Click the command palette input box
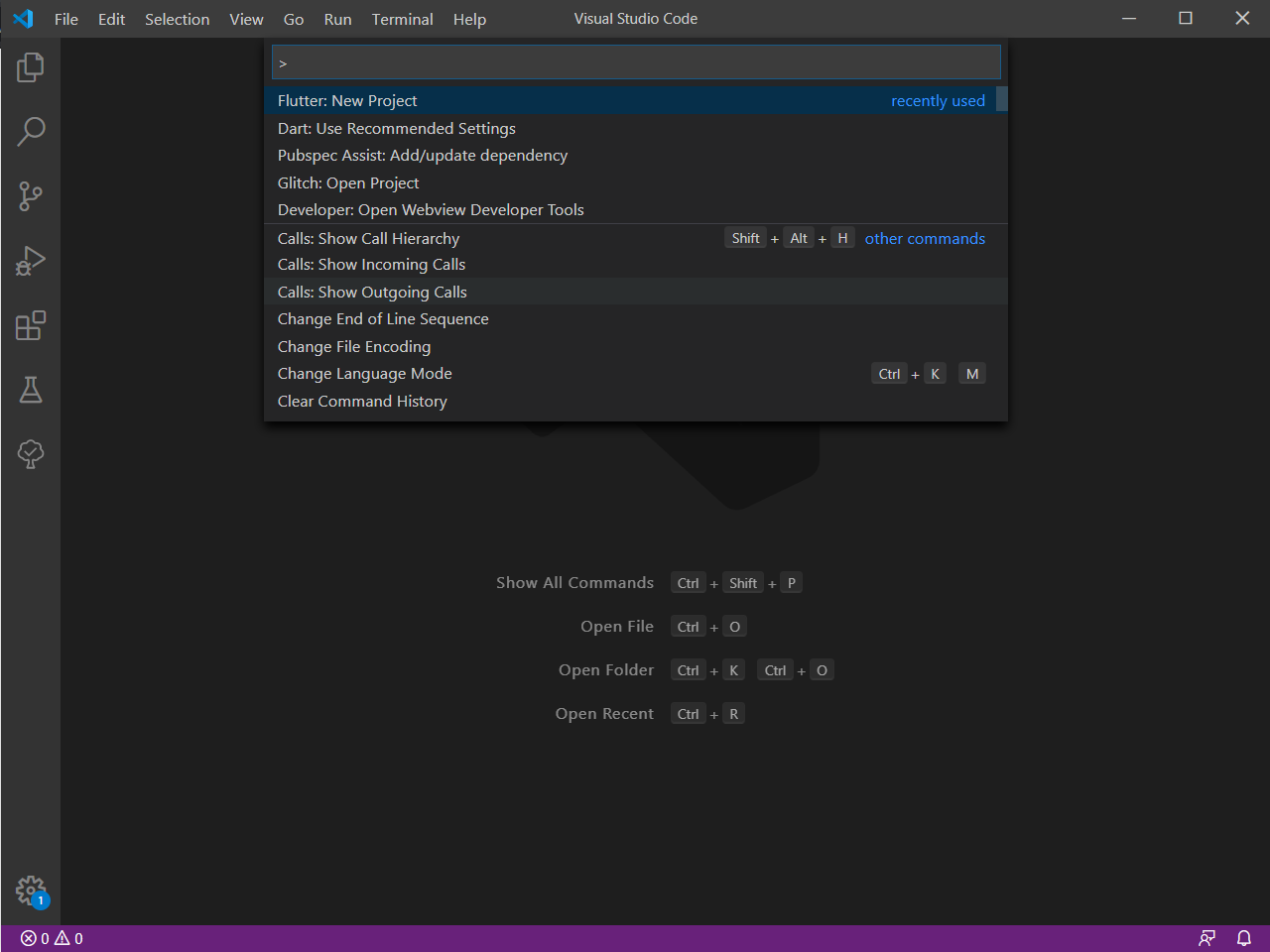 [x=635, y=61]
